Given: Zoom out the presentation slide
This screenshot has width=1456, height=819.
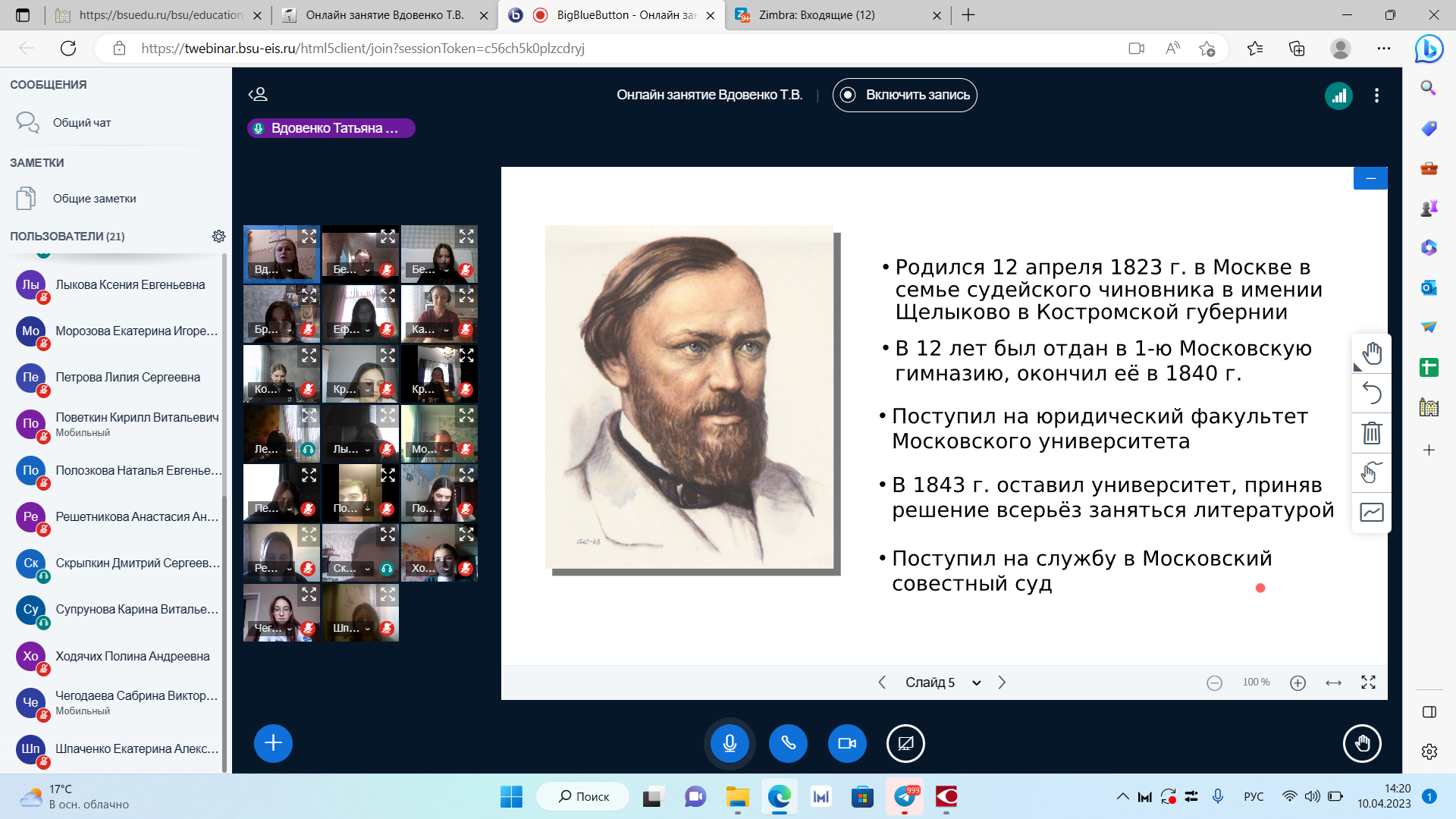Looking at the screenshot, I should click(x=1214, y=682).
